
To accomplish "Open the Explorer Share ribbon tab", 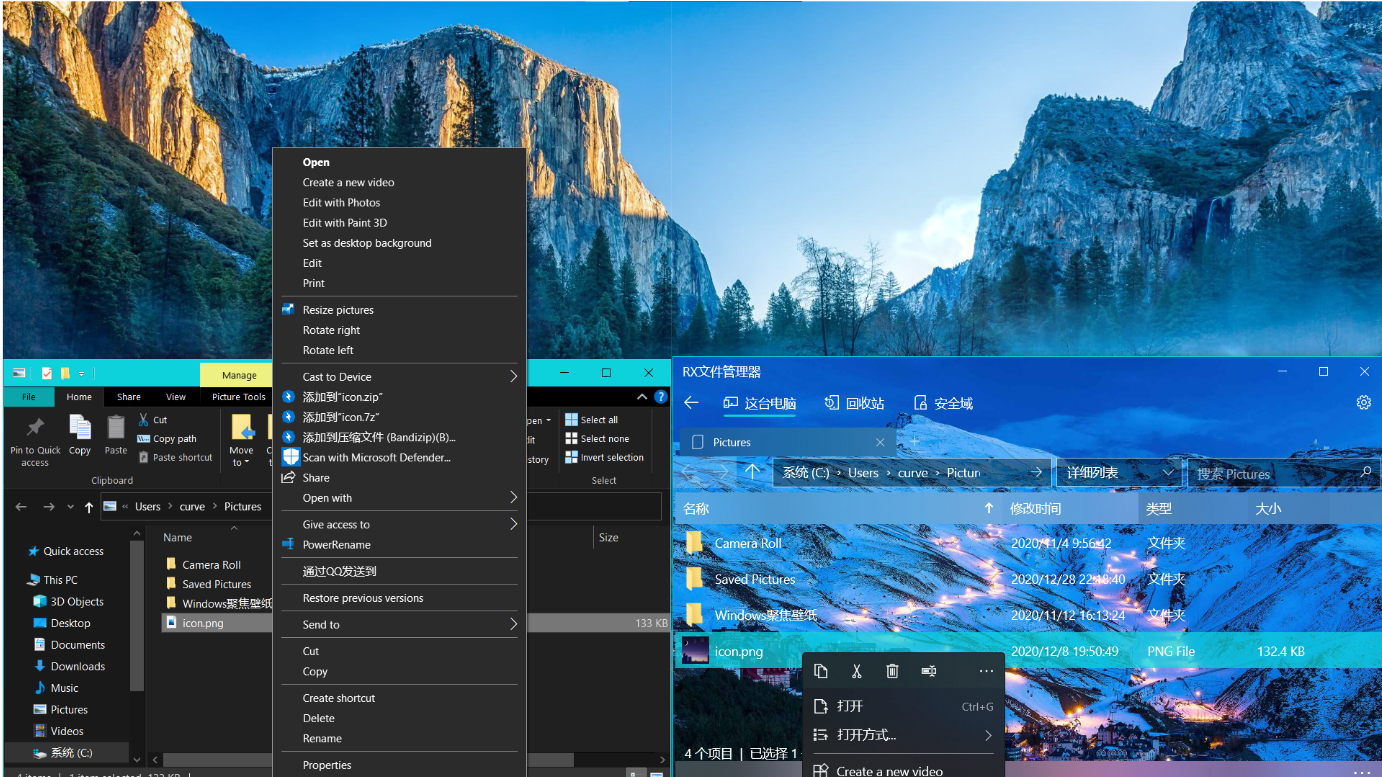I will 129,397.
